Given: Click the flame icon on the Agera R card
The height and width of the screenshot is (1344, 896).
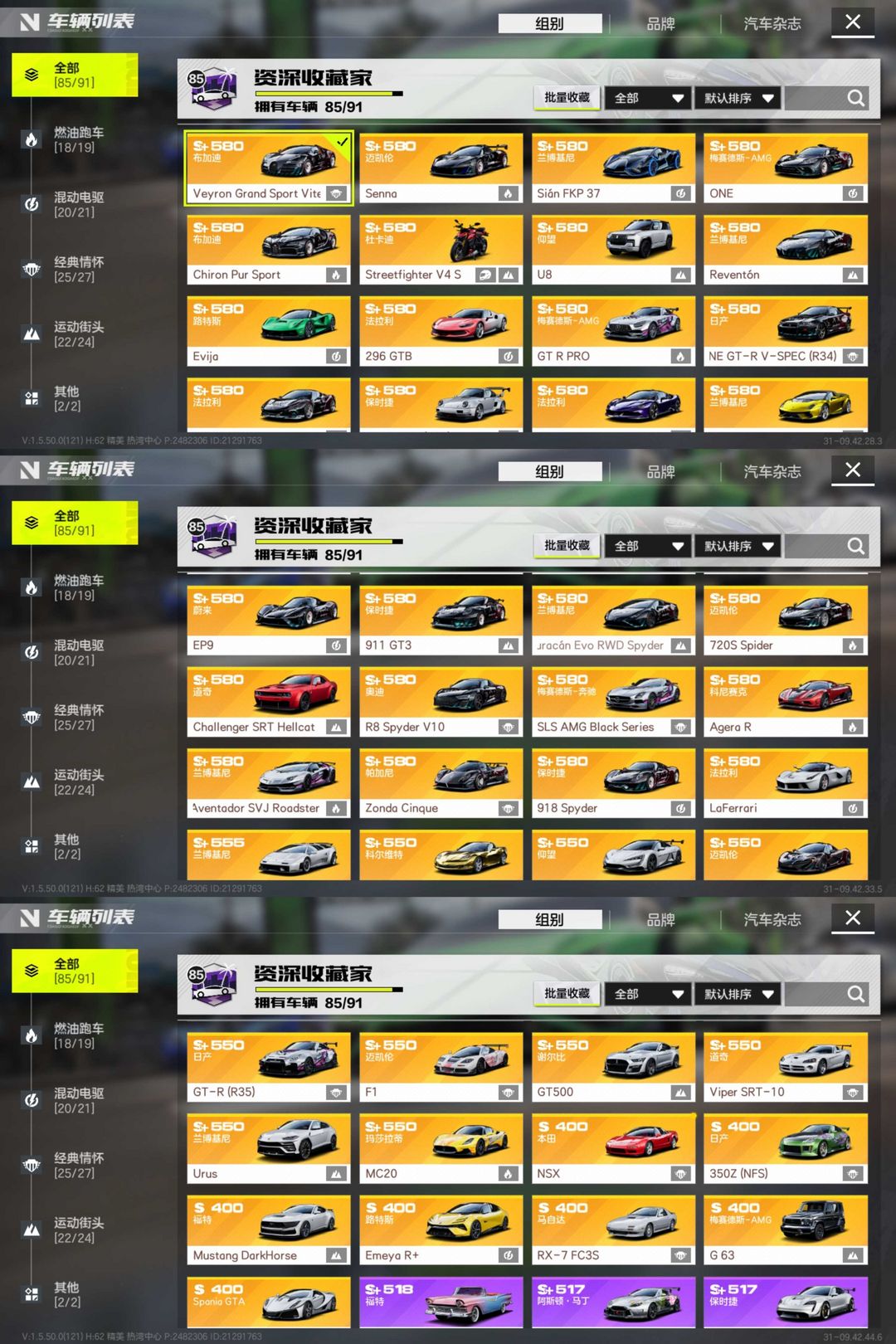Looking at the screenshot, I should pos(853,727).
